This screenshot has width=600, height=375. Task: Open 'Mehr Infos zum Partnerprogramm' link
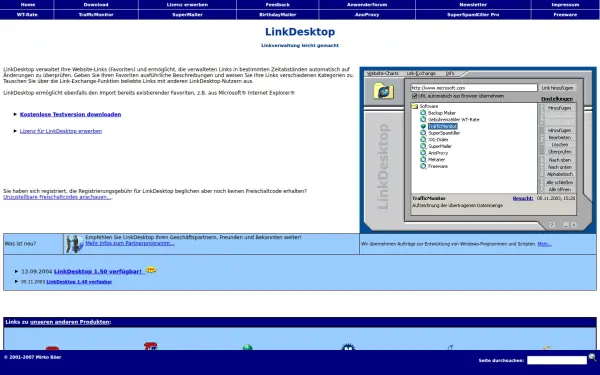pyautogui.click(x=130, y=243)
